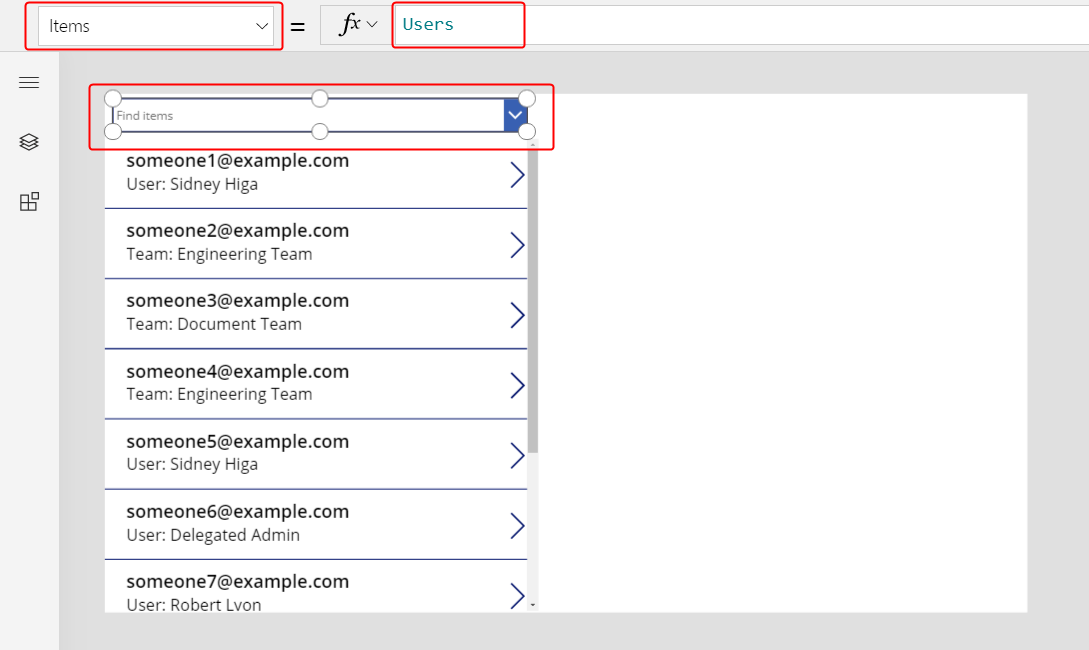Viewport: 1089px width, 650px height.
Task: Click the 'User: Delegated Admin' subtitle
Action: tap(213, 535)
